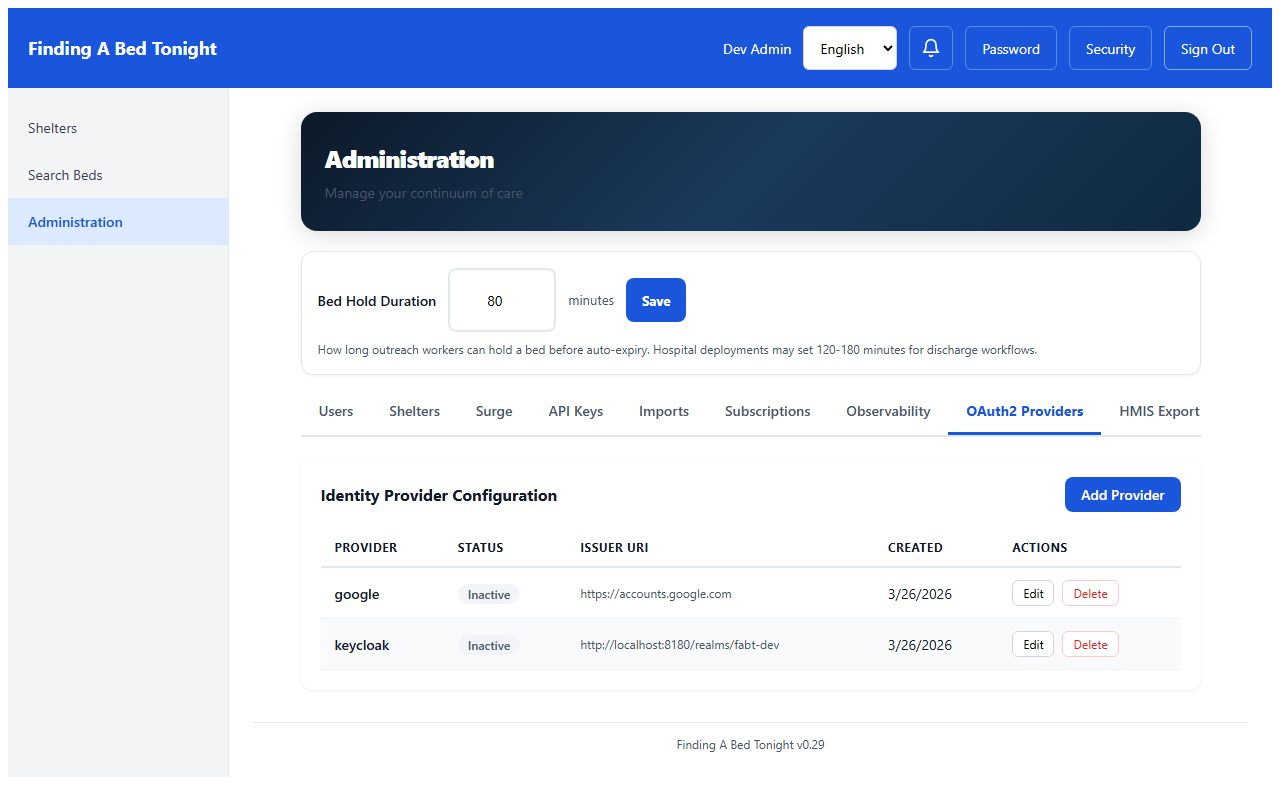1280x785 pixels.
Task: Open the HMIS Export tab
Action: pyautogui.click(x=1160, y=411)
